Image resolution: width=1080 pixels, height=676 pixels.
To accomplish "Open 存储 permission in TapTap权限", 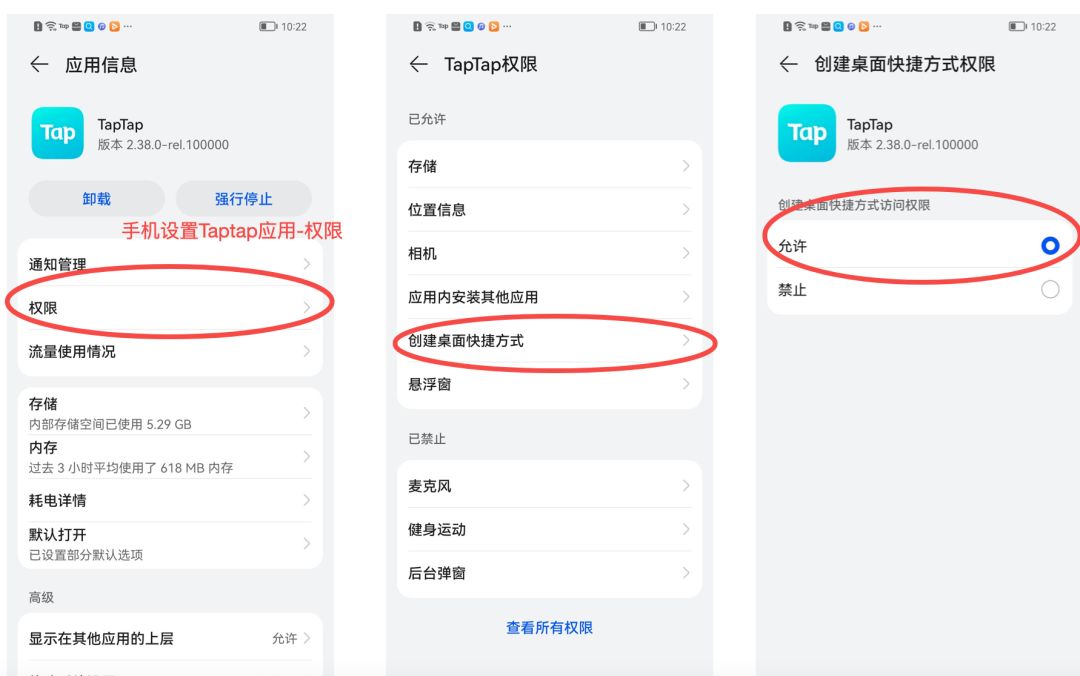I will click(549, 165).
